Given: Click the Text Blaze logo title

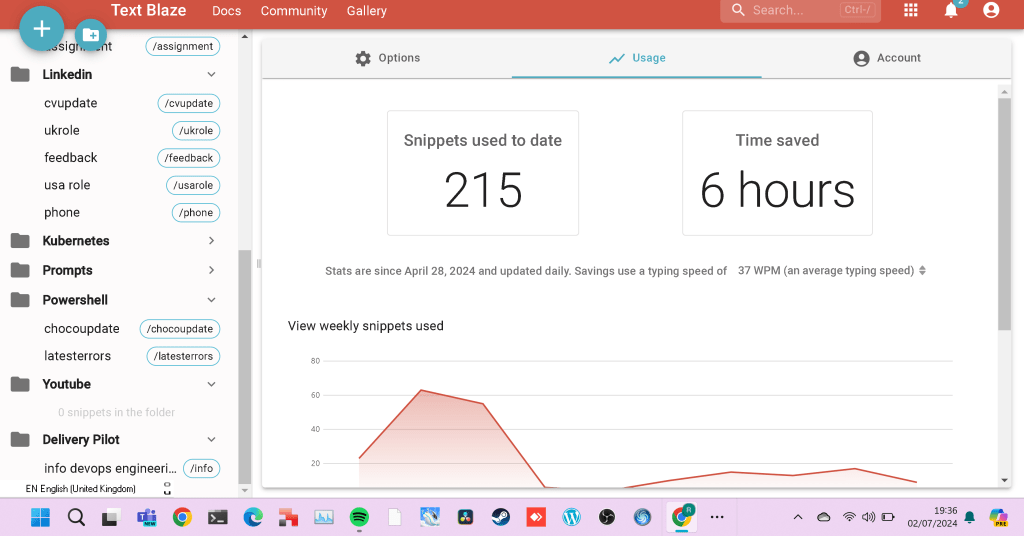Looking at the screenshot, I should coord(148,10).
